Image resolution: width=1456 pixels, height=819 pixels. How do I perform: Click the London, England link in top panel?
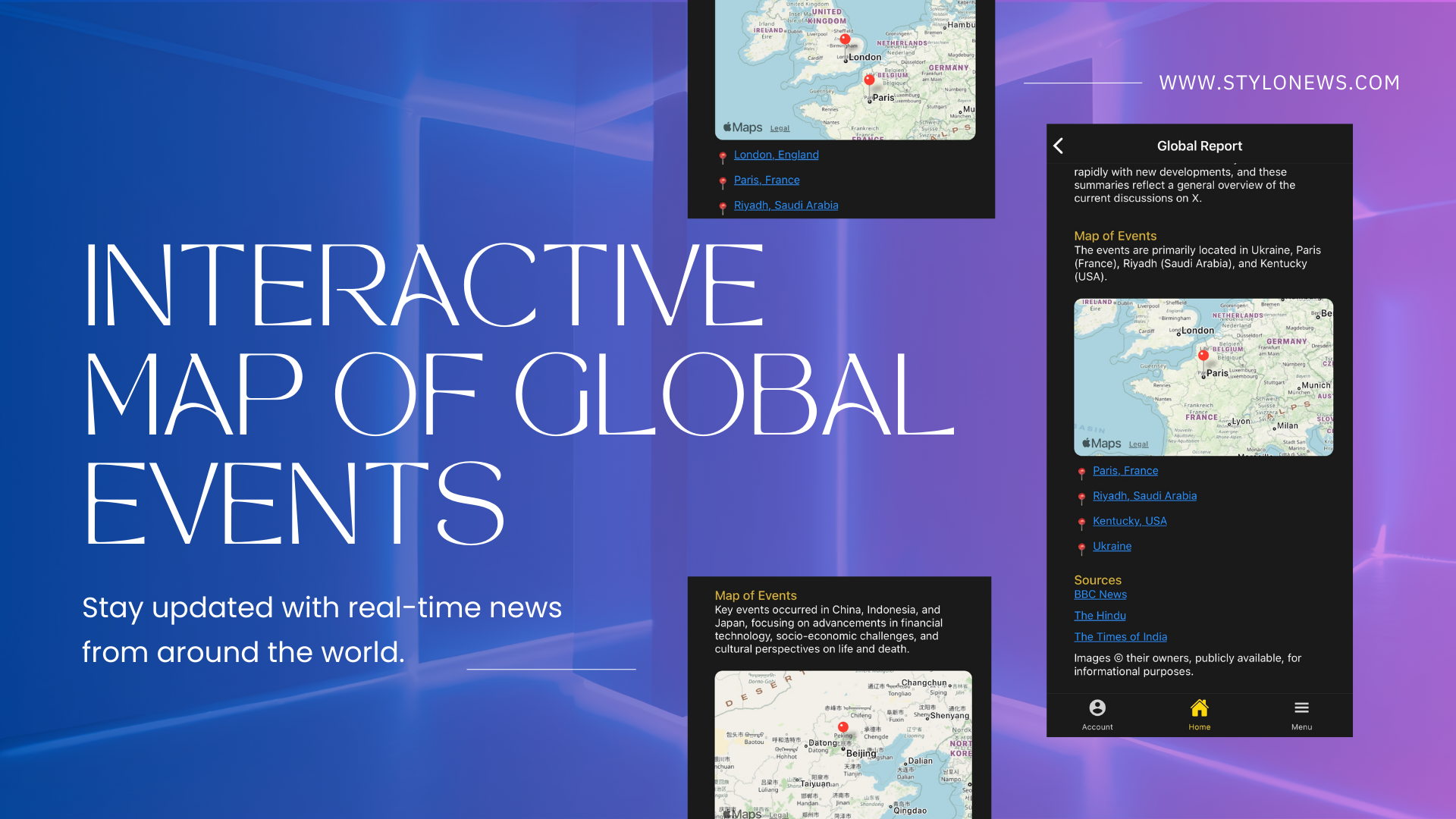pos(776,155)
